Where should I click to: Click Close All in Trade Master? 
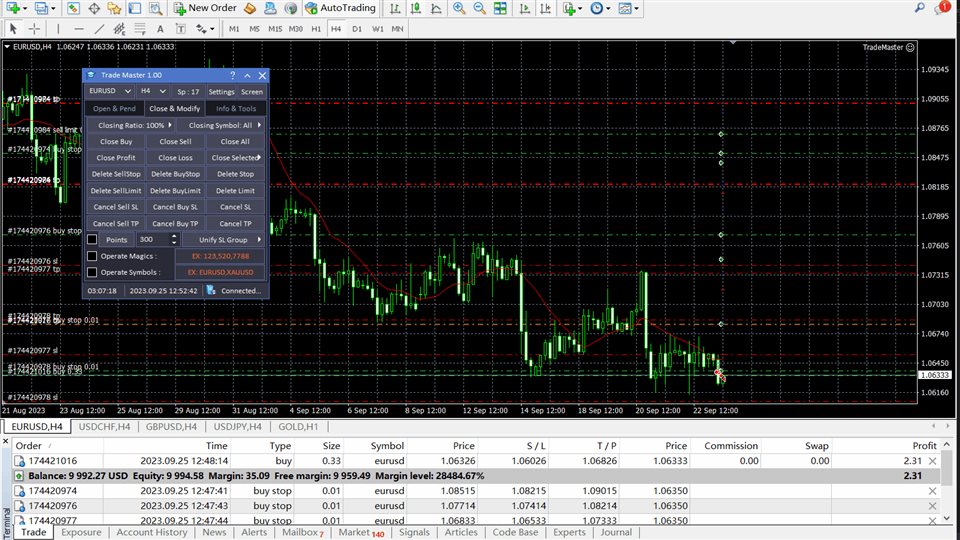click(x=235, y=141)
